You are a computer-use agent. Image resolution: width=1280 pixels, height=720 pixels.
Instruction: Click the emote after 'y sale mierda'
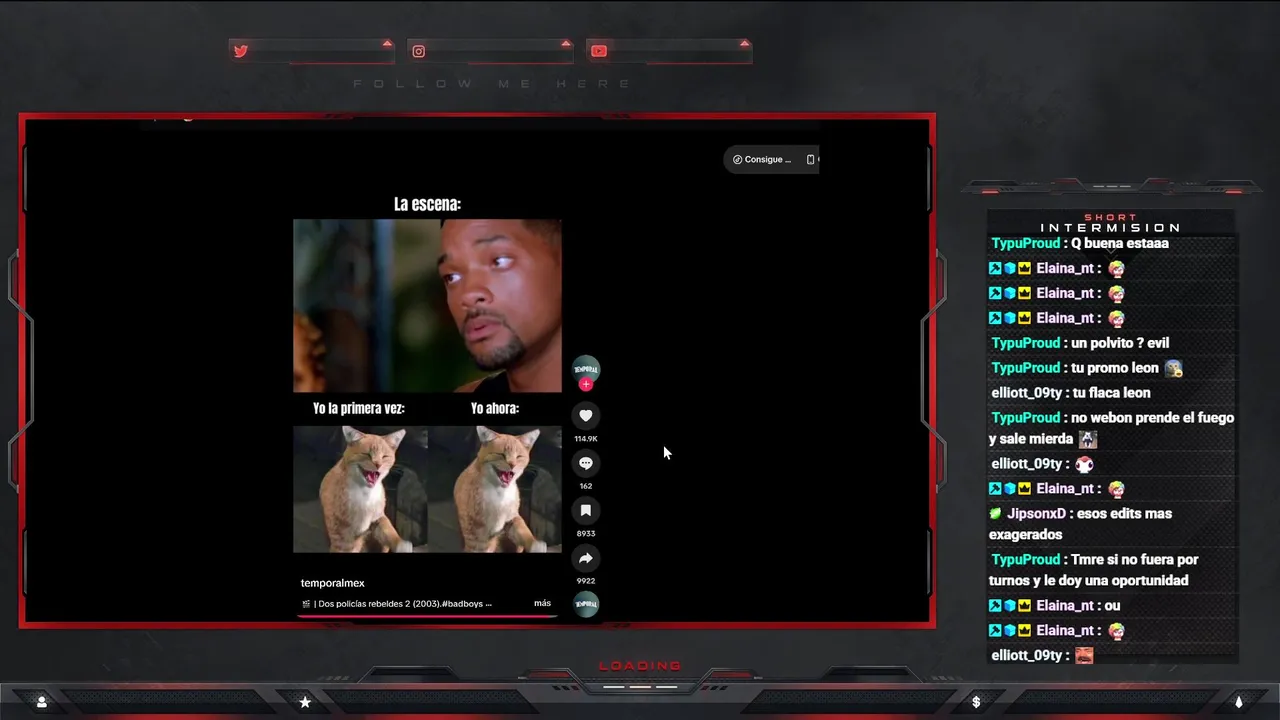1088,439
